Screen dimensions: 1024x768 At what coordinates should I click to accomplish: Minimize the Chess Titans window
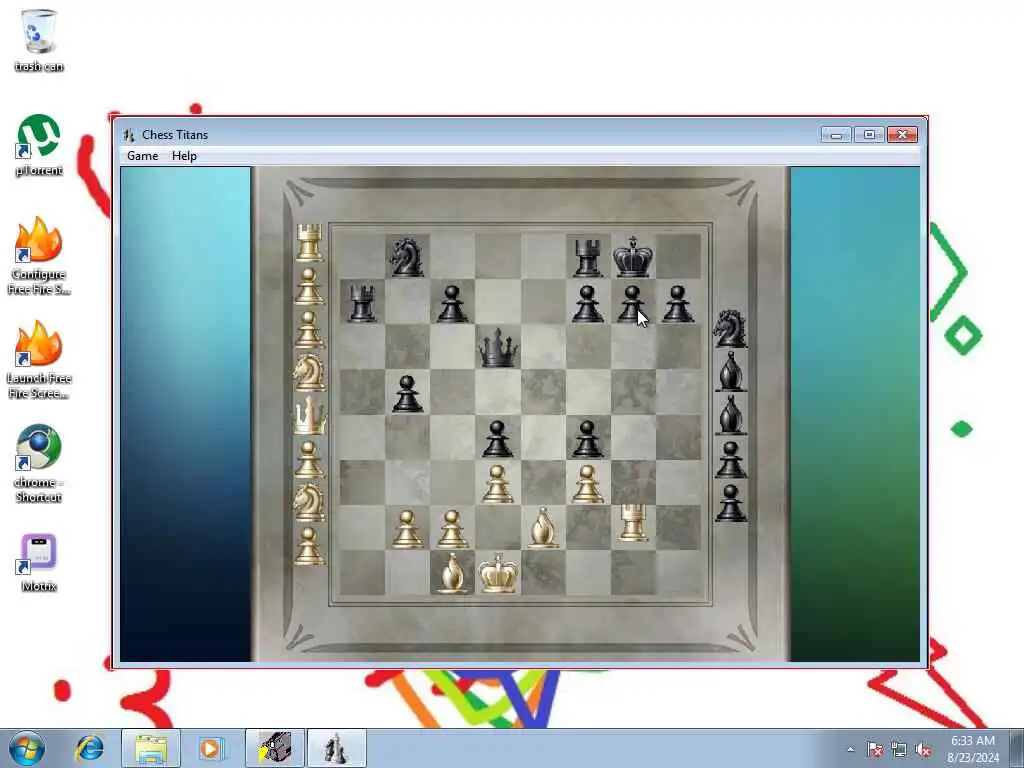(x=837, y=135)
